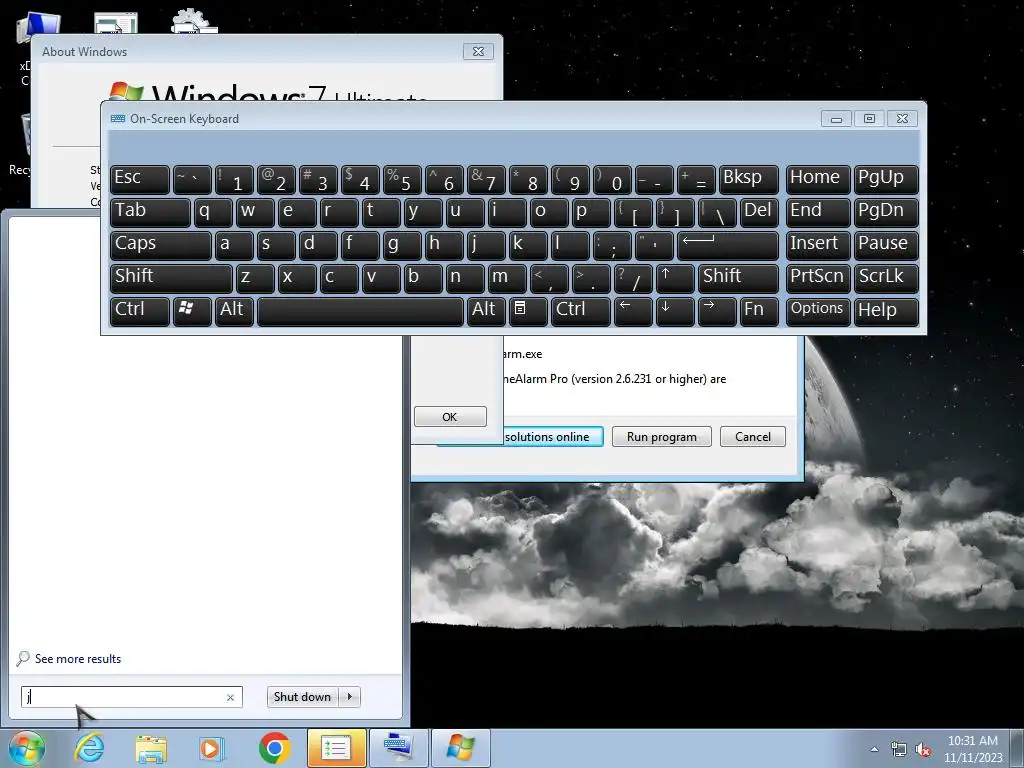Click the Enter key arrow icon
1024x768 pixels.
(x=728, y=246)
